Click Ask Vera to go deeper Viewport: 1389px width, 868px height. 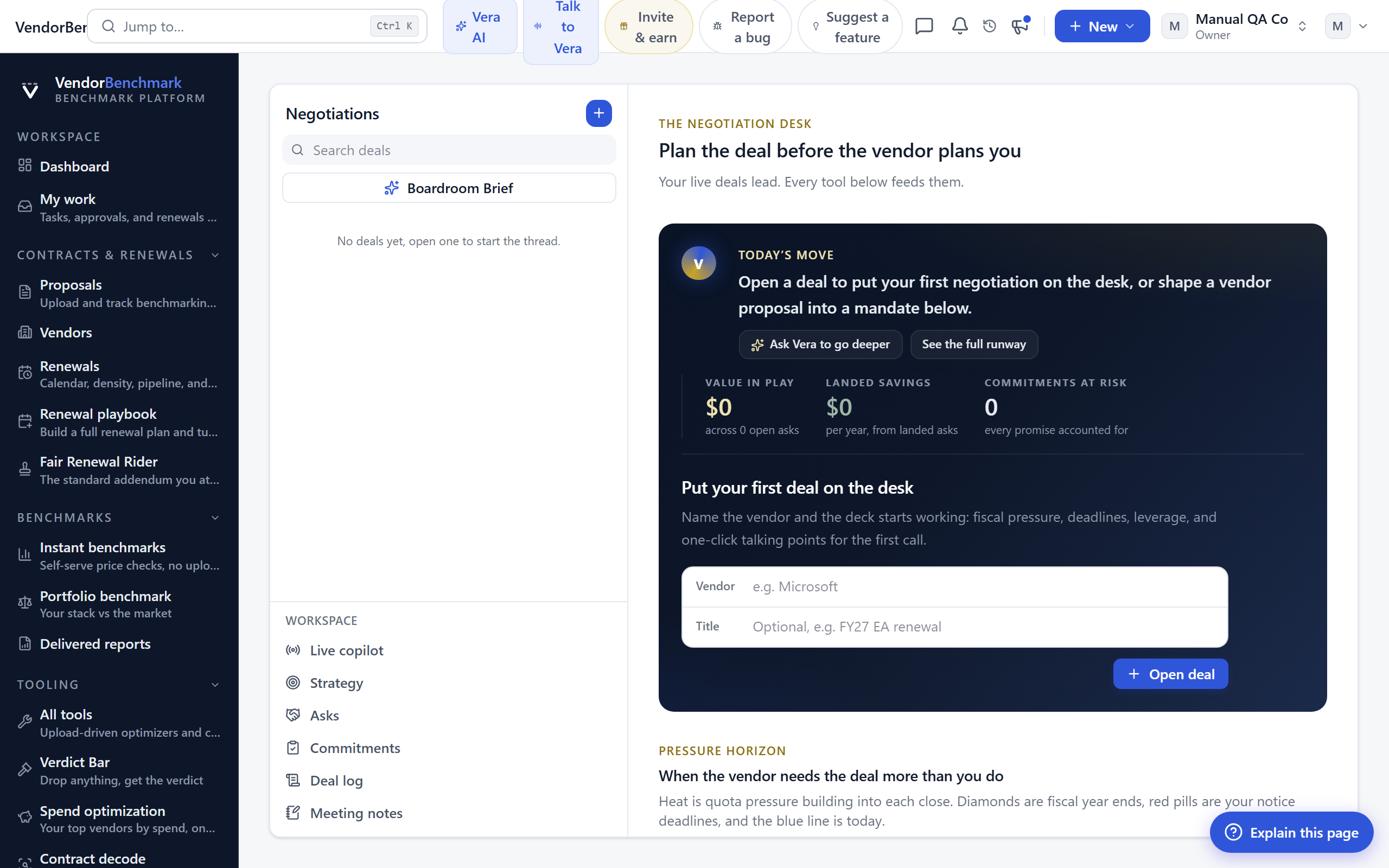pos(820,344)
